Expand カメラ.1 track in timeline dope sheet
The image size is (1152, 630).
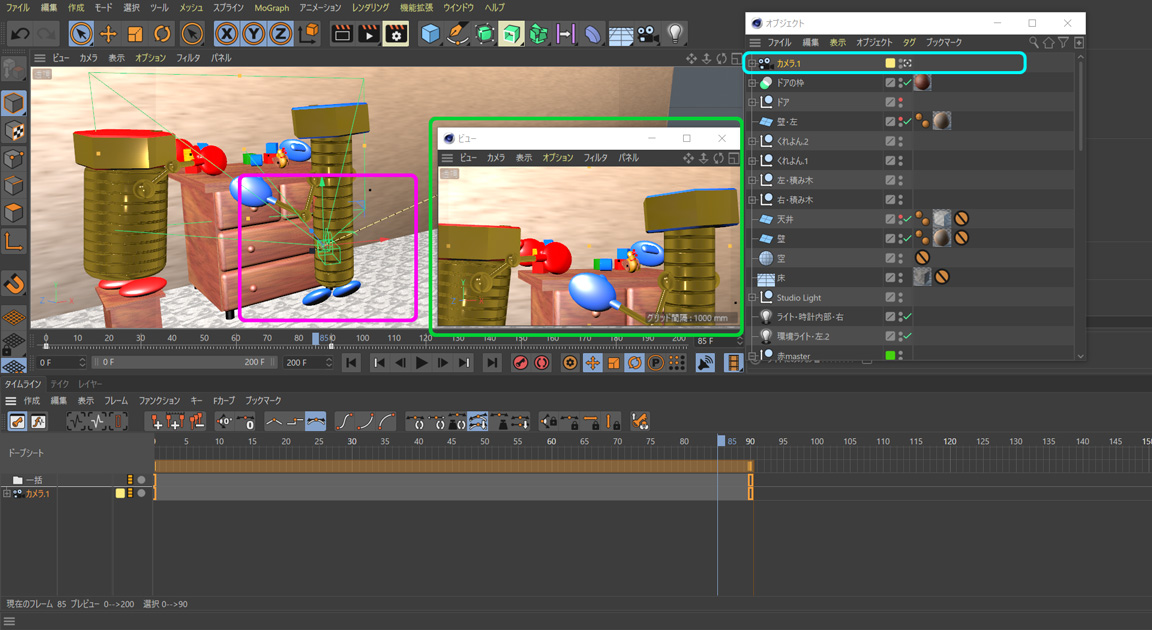click(x=7, y=494)
